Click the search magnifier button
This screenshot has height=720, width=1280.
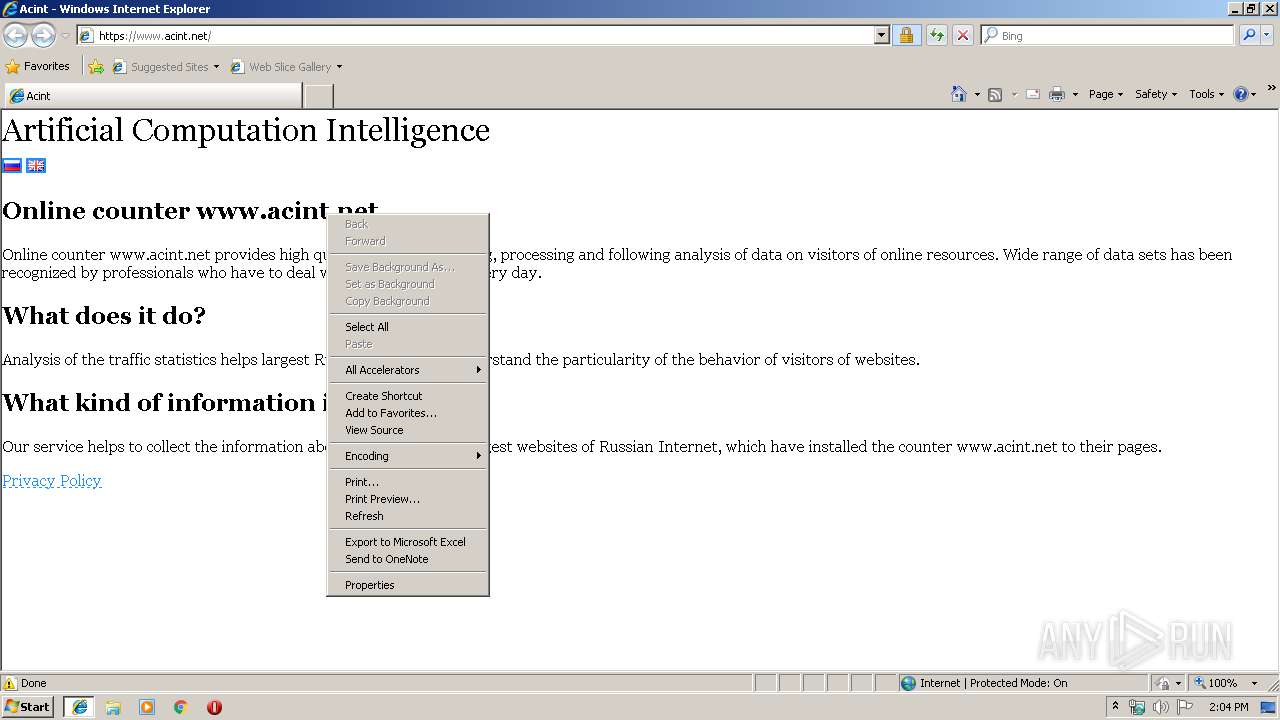(x=1248, y=35)
